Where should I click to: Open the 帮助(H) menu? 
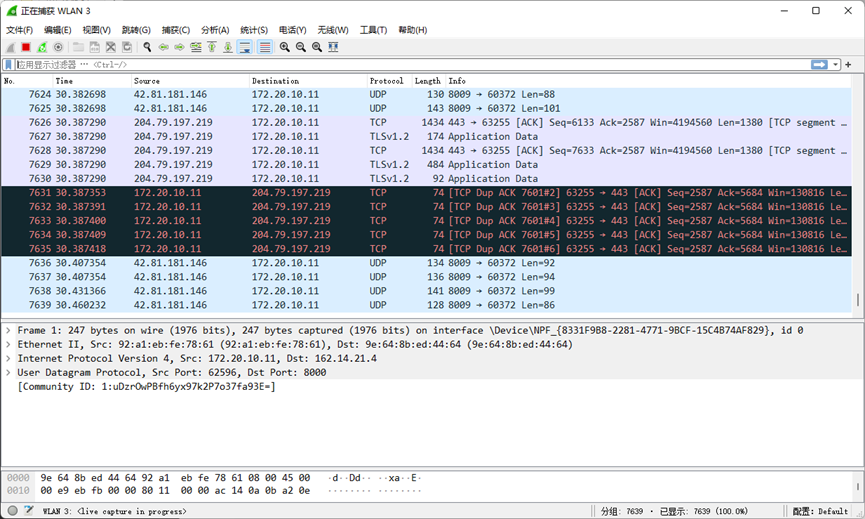(x=413, y=30)
